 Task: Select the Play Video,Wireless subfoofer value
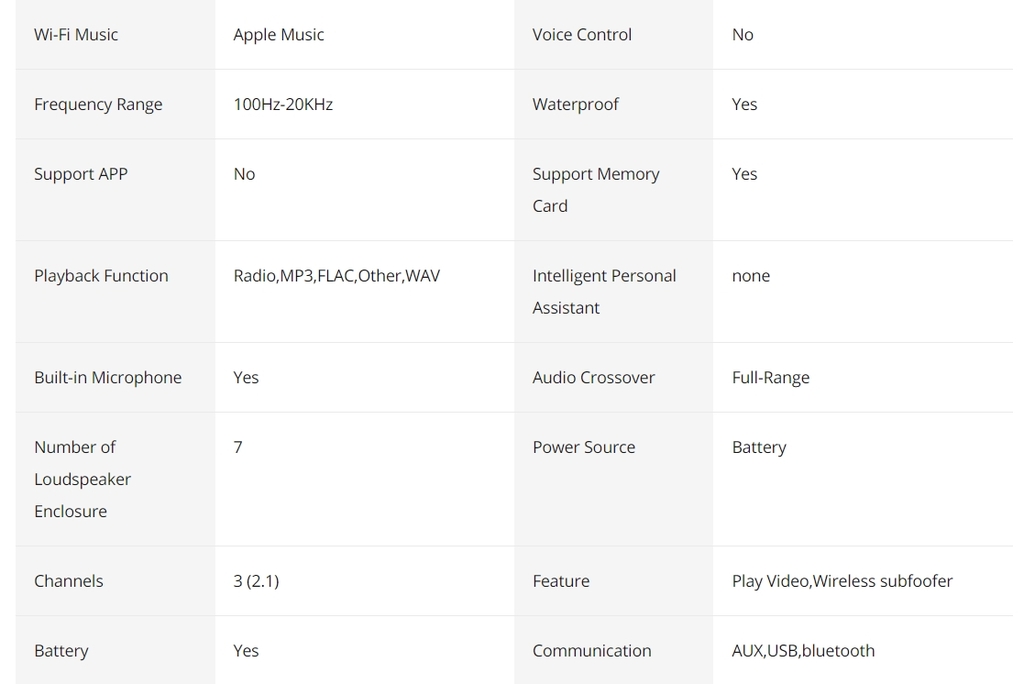[842, 581]
